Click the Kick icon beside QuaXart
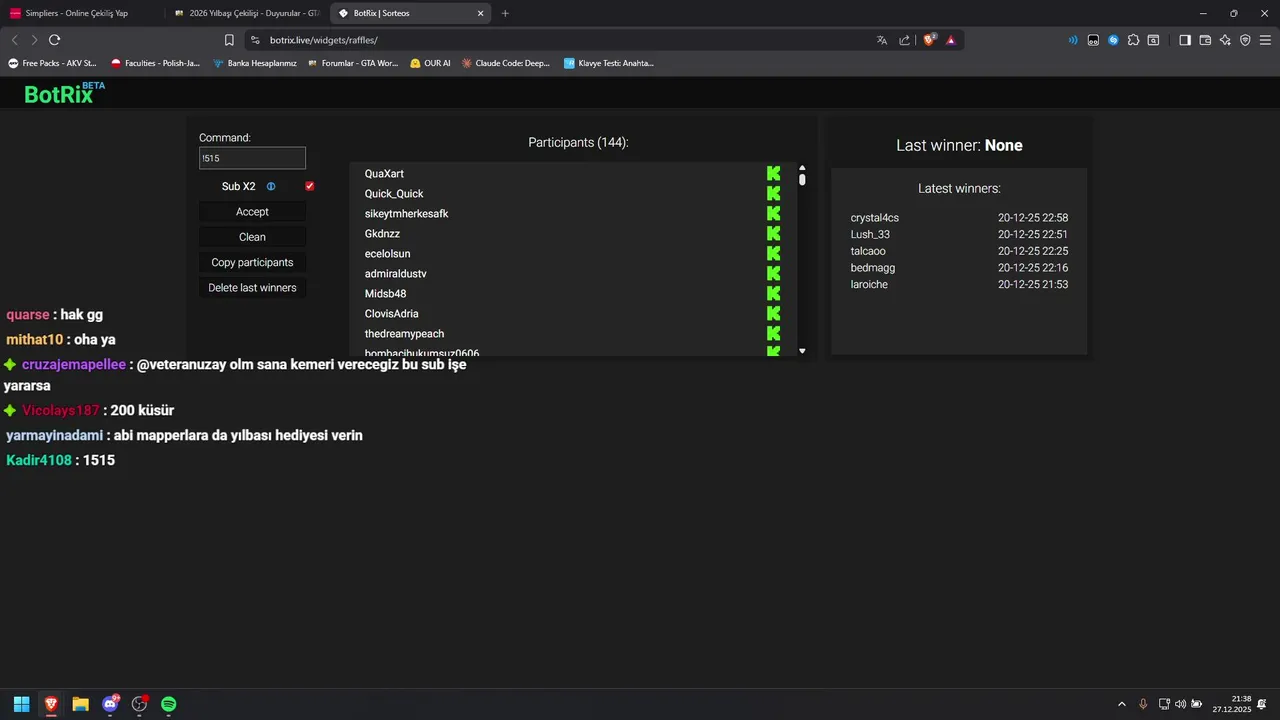1280x720 pixels. pos(773,174)
